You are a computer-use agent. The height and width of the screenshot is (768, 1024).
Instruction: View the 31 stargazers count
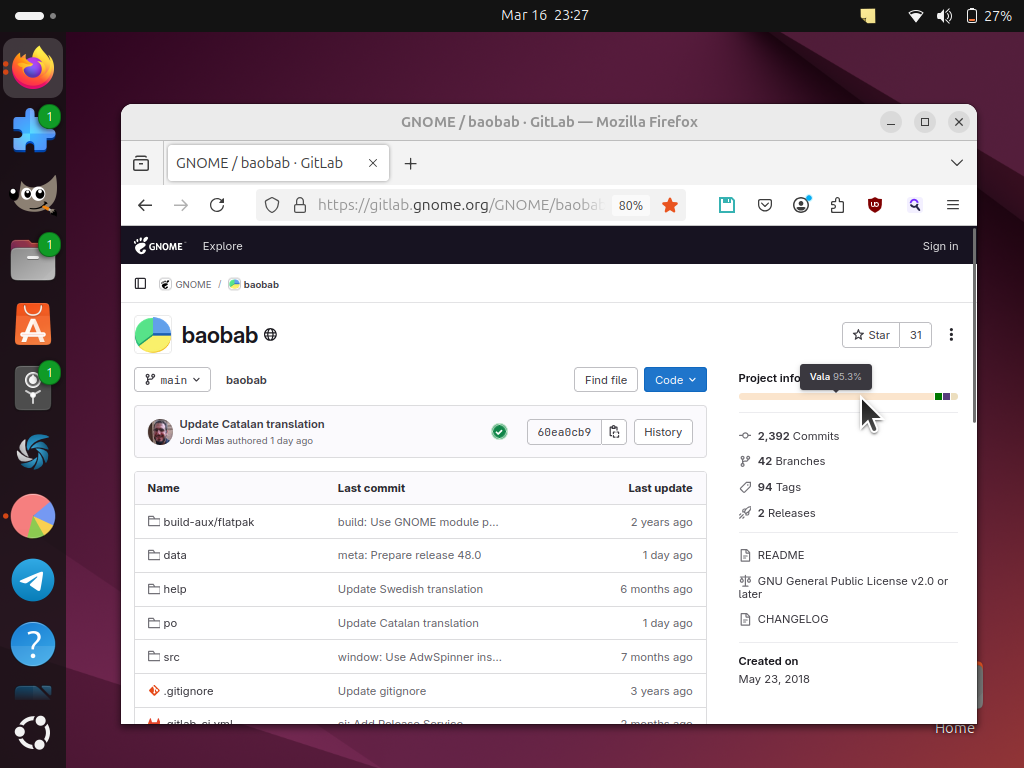pos(916,335)
